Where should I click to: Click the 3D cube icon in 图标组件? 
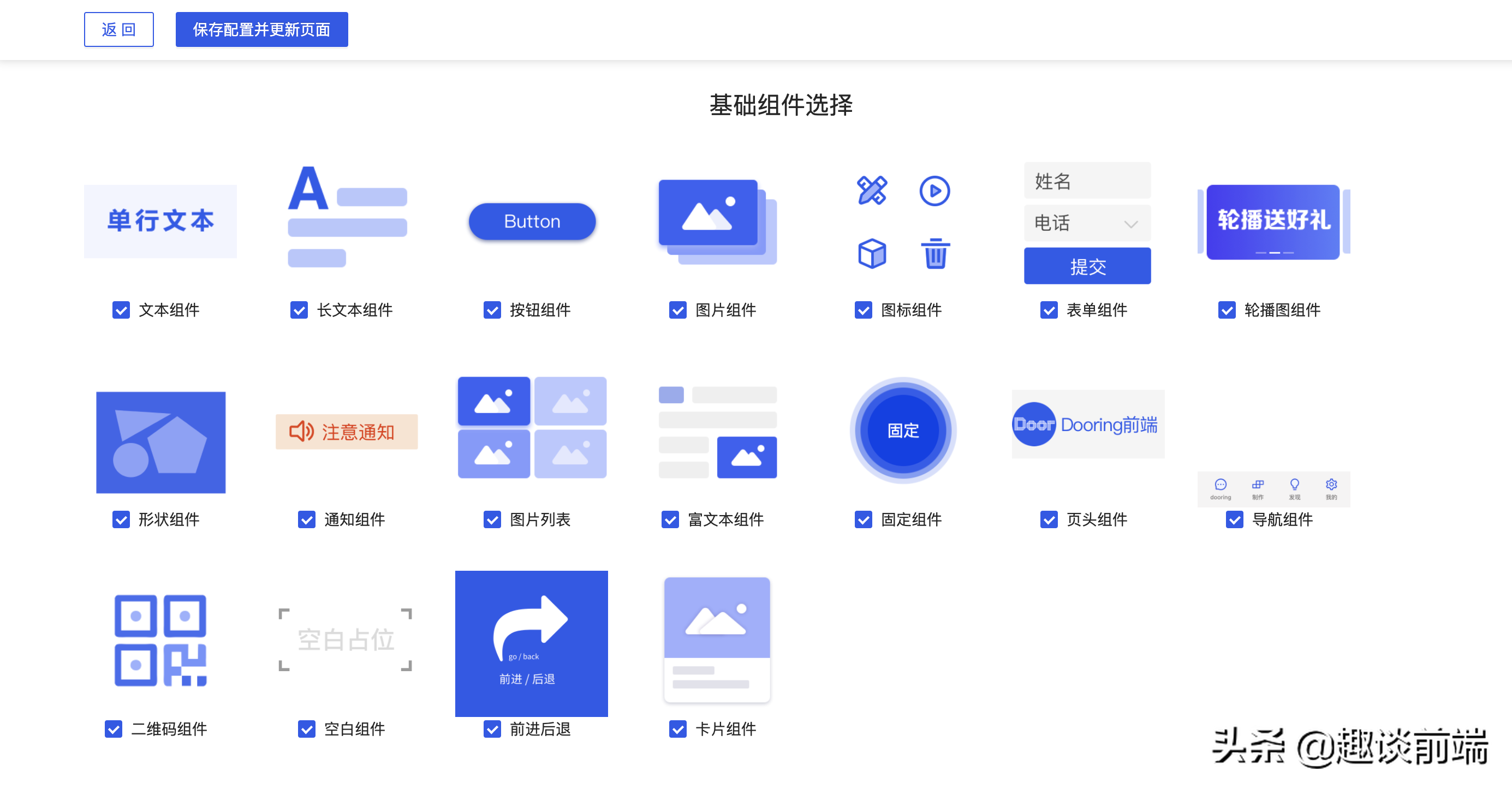872,254
